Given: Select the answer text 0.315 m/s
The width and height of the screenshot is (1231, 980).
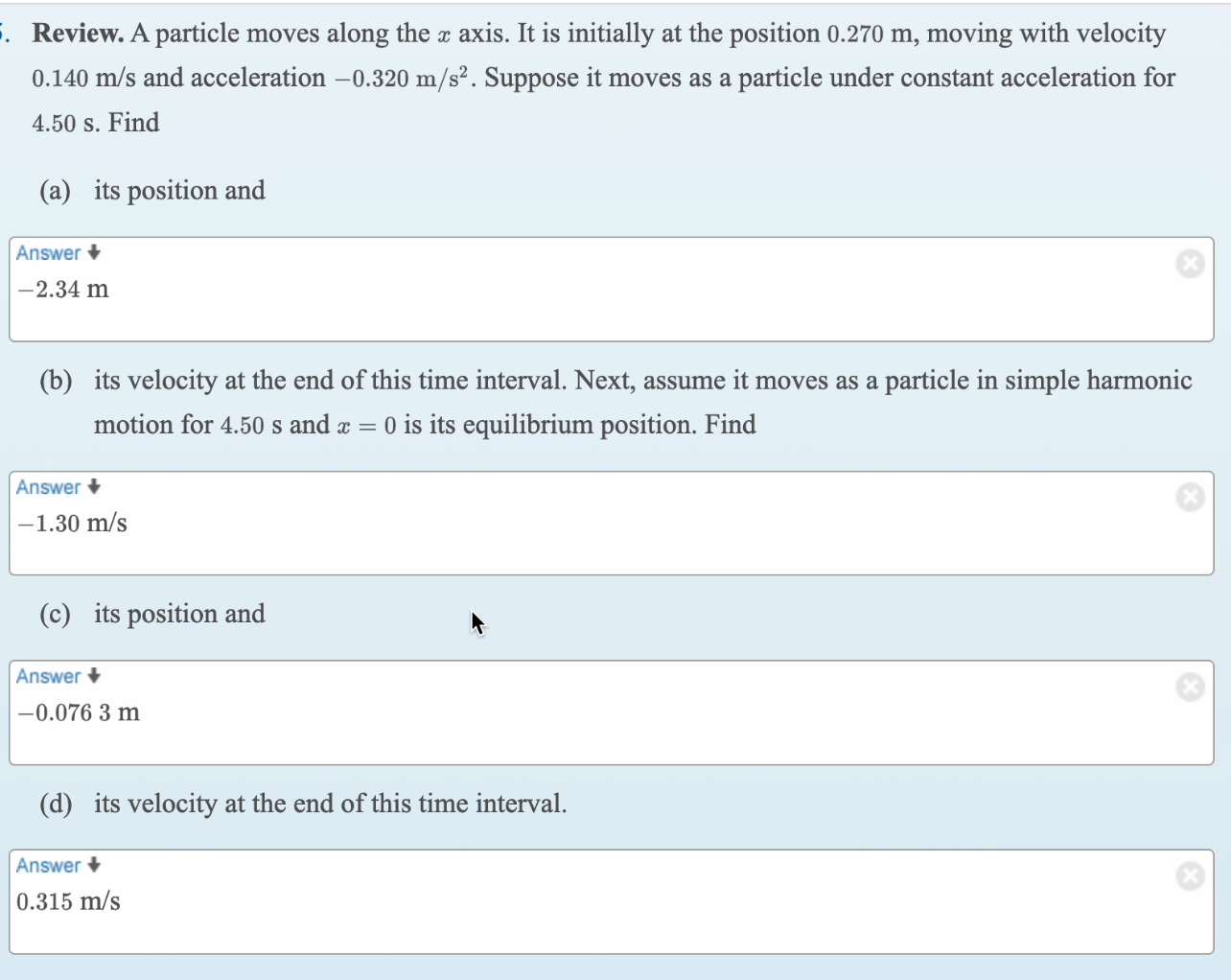Looking at the screenshot, I should point(68,900).
